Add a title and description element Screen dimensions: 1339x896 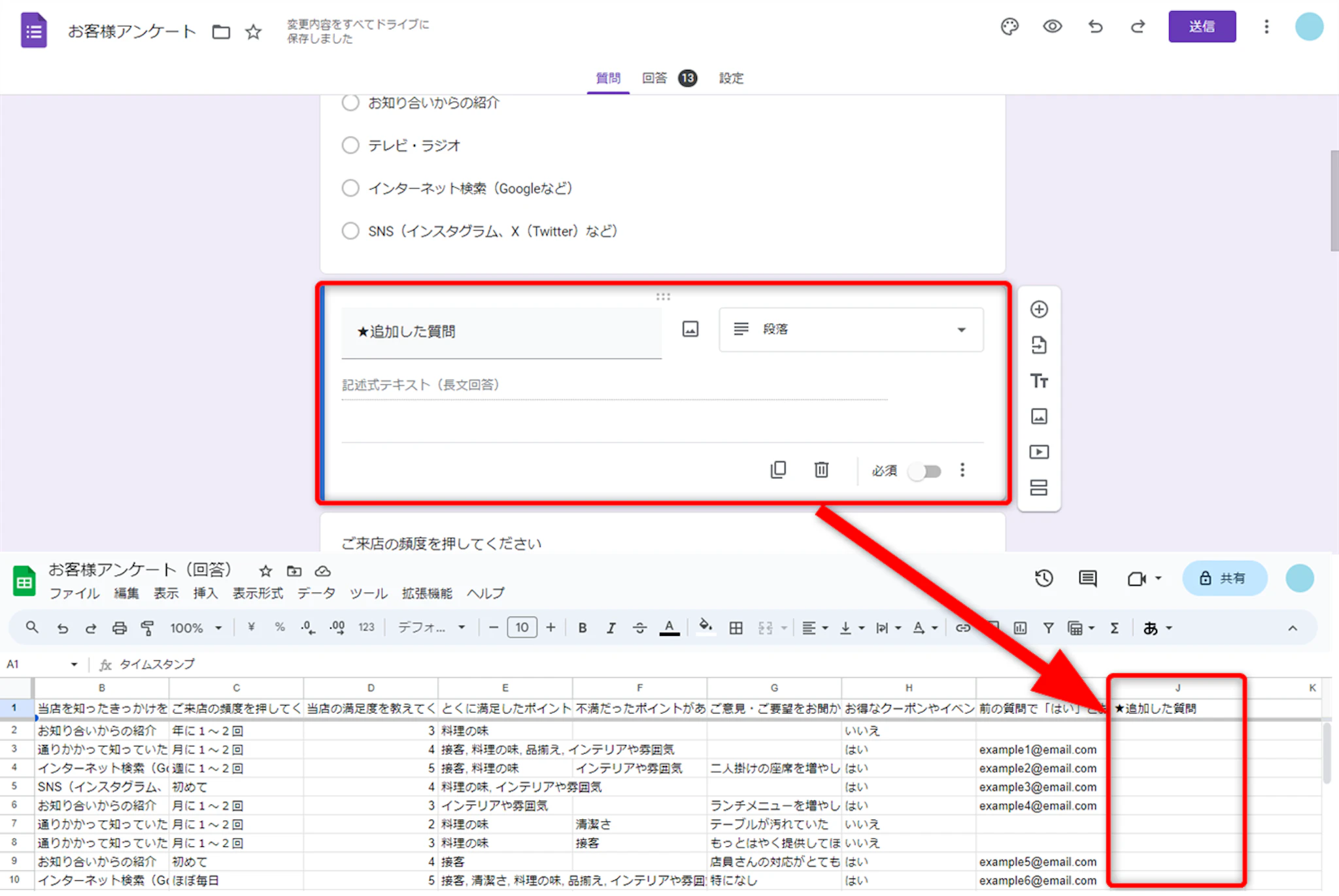point(1039,381)
